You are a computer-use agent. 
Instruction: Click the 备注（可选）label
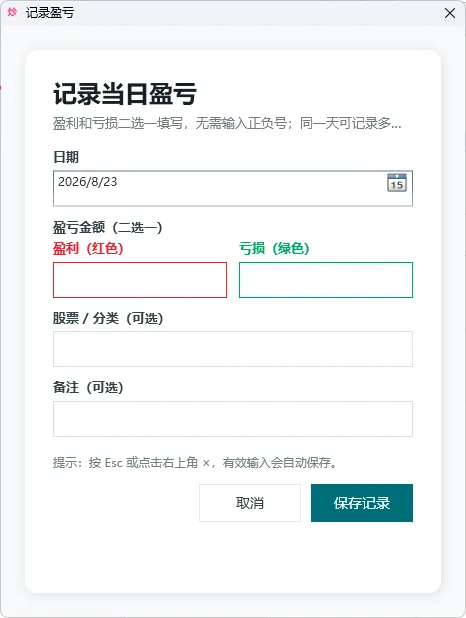click(x=88, y=387)
